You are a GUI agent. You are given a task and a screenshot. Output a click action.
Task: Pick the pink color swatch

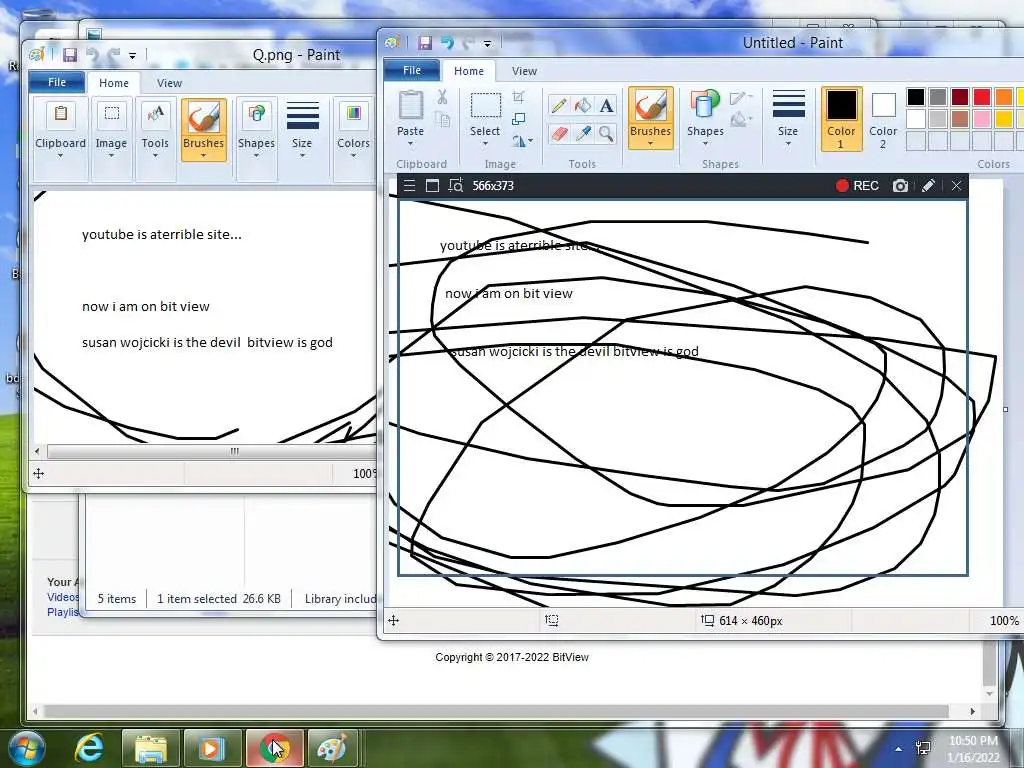tap(982, 119)
